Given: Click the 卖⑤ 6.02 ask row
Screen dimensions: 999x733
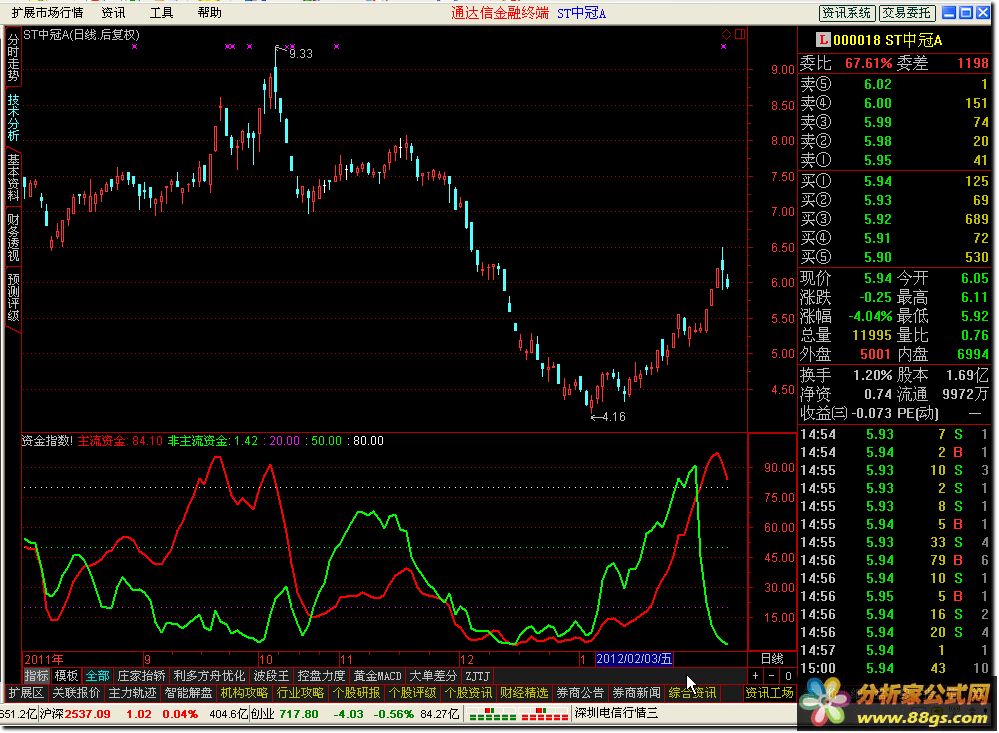Looking at the screenshot, I should click(895, 84).
